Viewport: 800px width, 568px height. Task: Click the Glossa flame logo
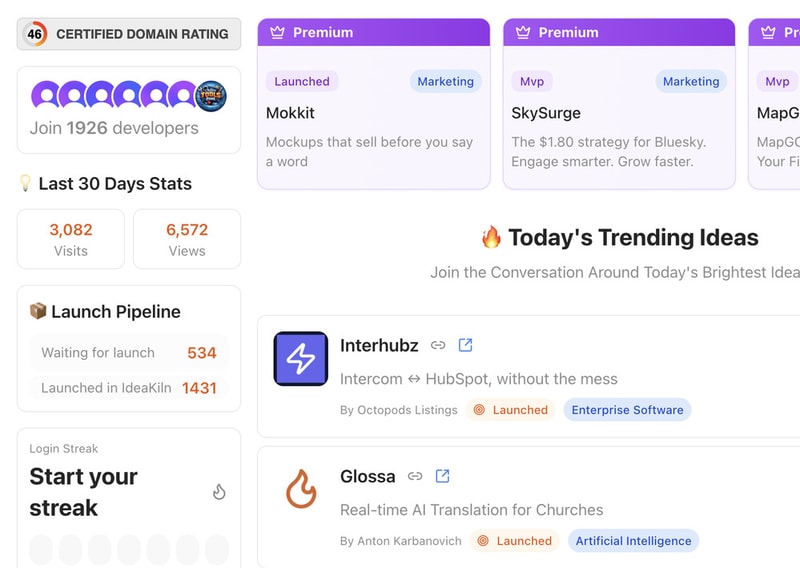click(x=301, y=489)
